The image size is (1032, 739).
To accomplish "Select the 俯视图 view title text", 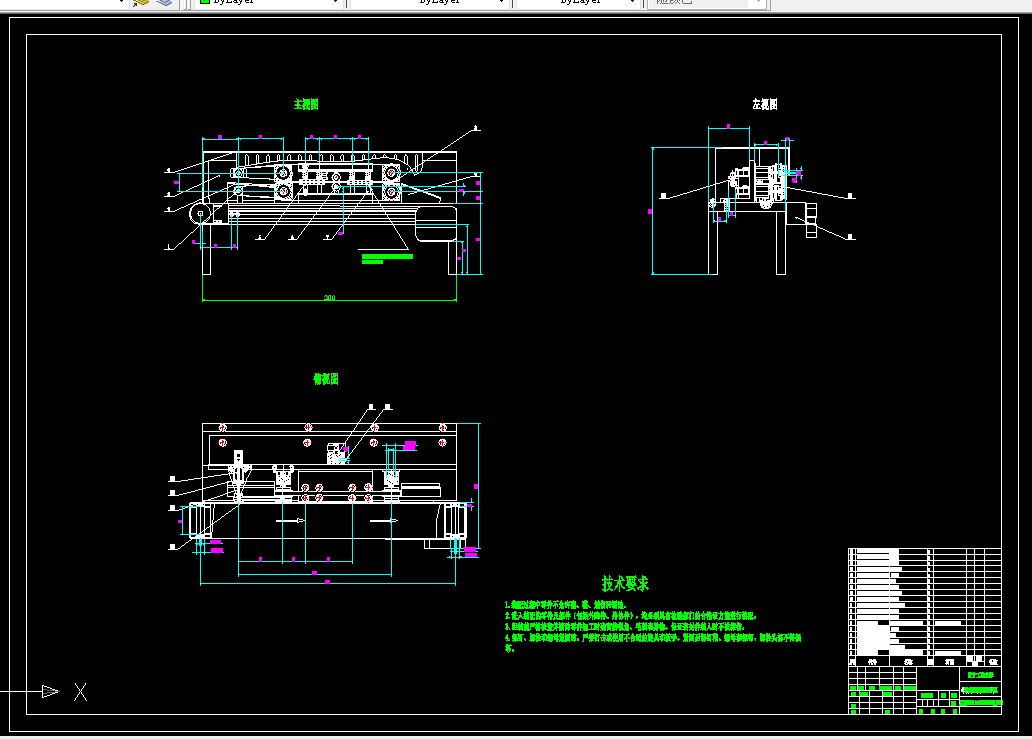I will (326, 379).
